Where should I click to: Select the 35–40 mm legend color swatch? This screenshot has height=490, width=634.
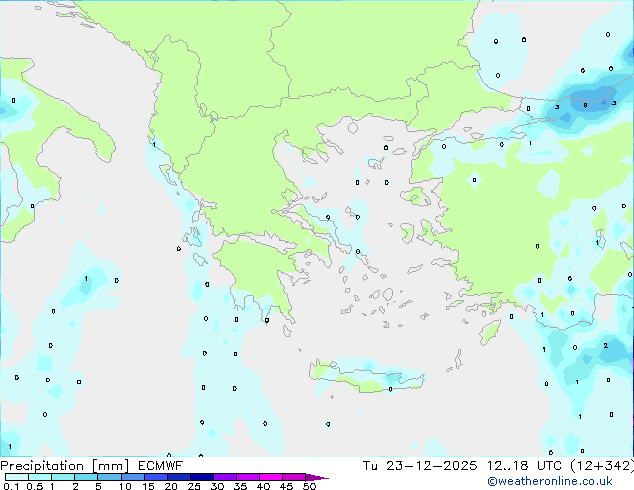(x=248, y=477)
